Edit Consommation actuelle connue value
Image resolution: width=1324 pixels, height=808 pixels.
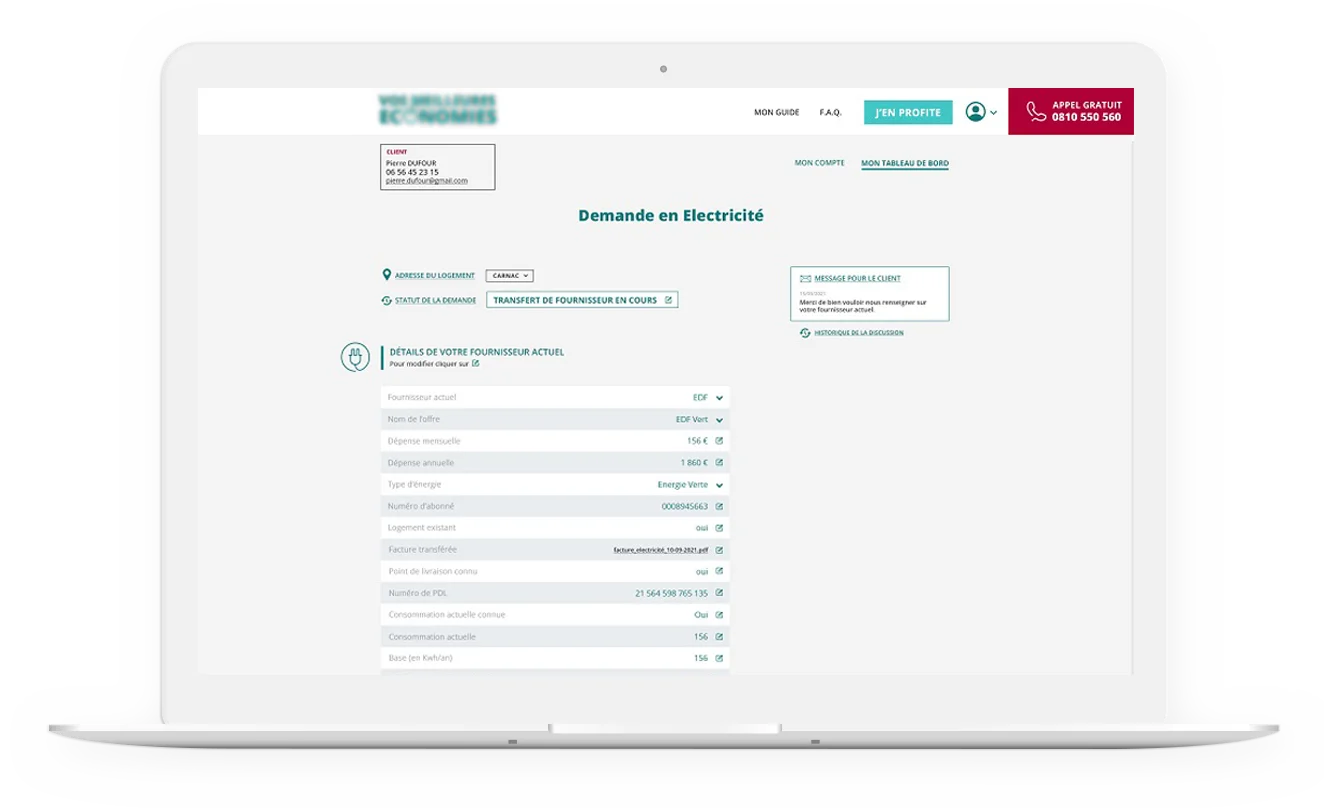click(x=719, y=615)
